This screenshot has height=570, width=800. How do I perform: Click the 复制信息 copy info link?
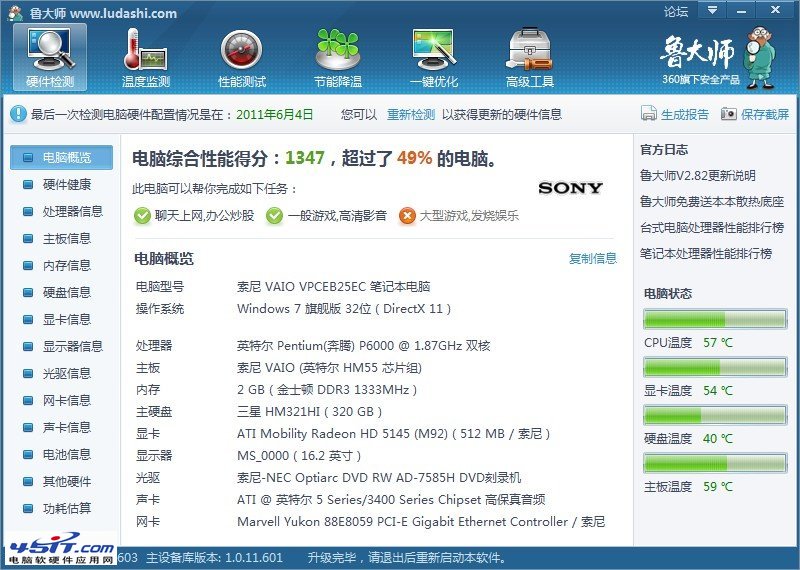click(593, 258)
